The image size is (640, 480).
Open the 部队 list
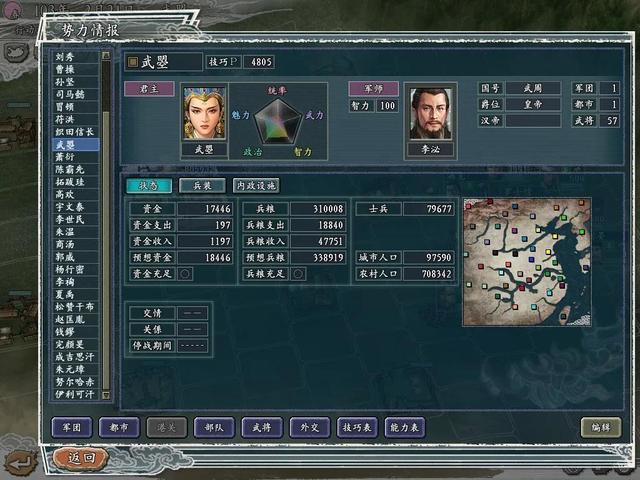pyautogui.click(x=214, y=427)
